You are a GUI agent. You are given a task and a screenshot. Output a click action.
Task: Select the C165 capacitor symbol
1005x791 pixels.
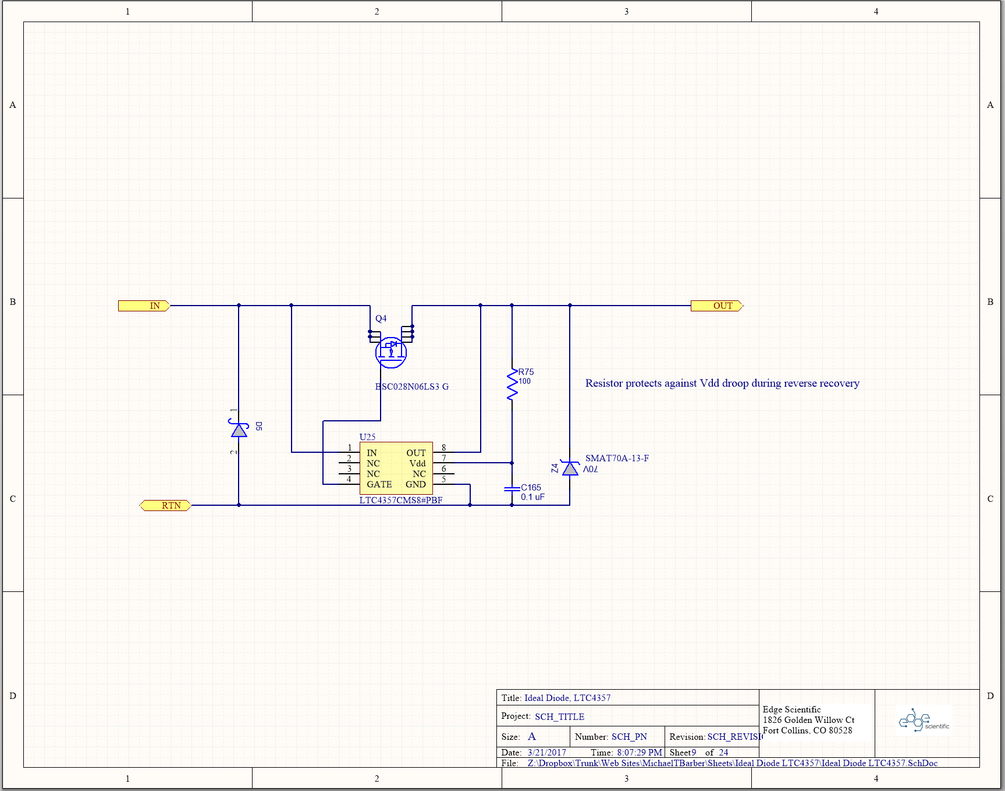point(511,488)
